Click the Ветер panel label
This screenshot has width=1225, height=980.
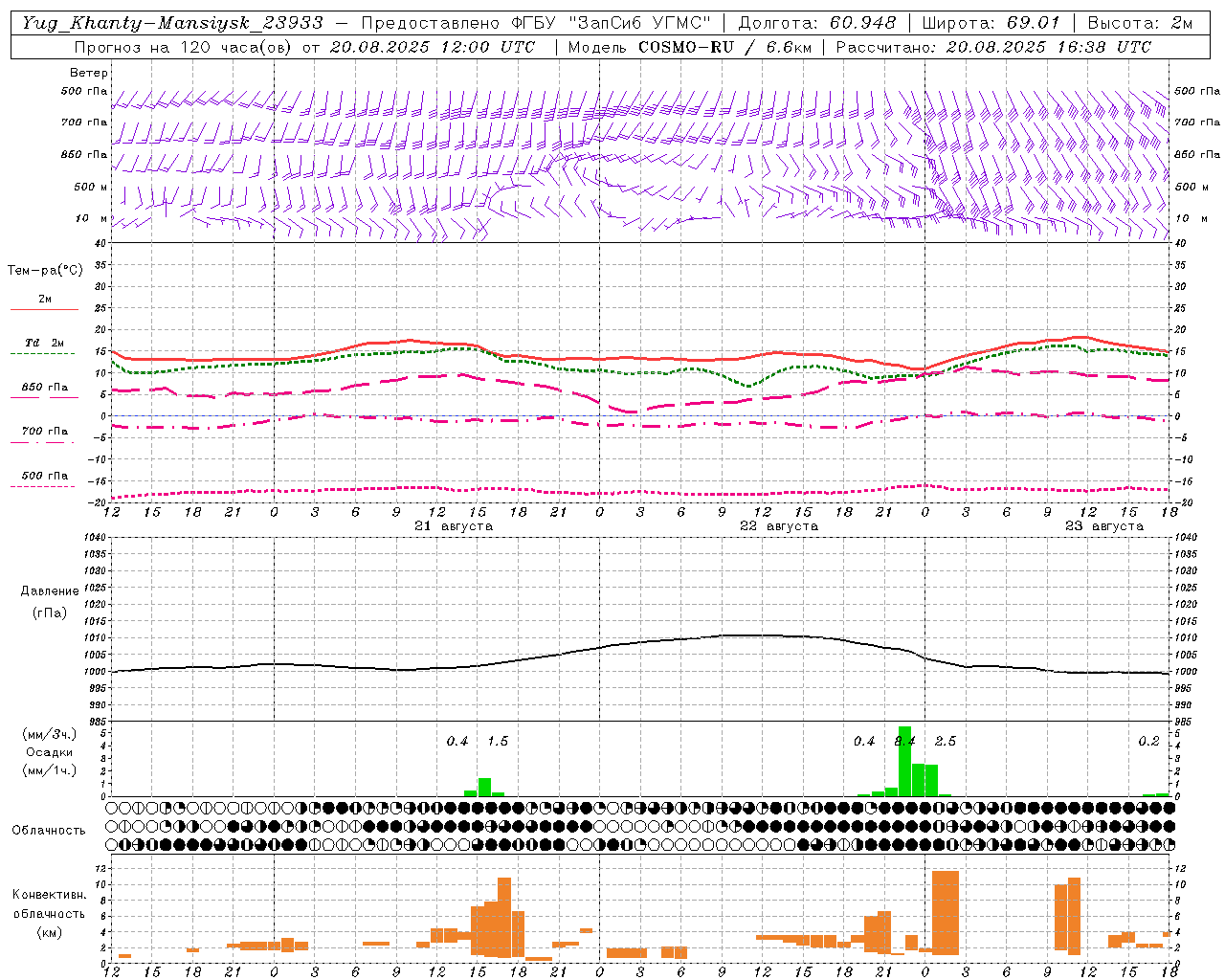coord(89,73)
